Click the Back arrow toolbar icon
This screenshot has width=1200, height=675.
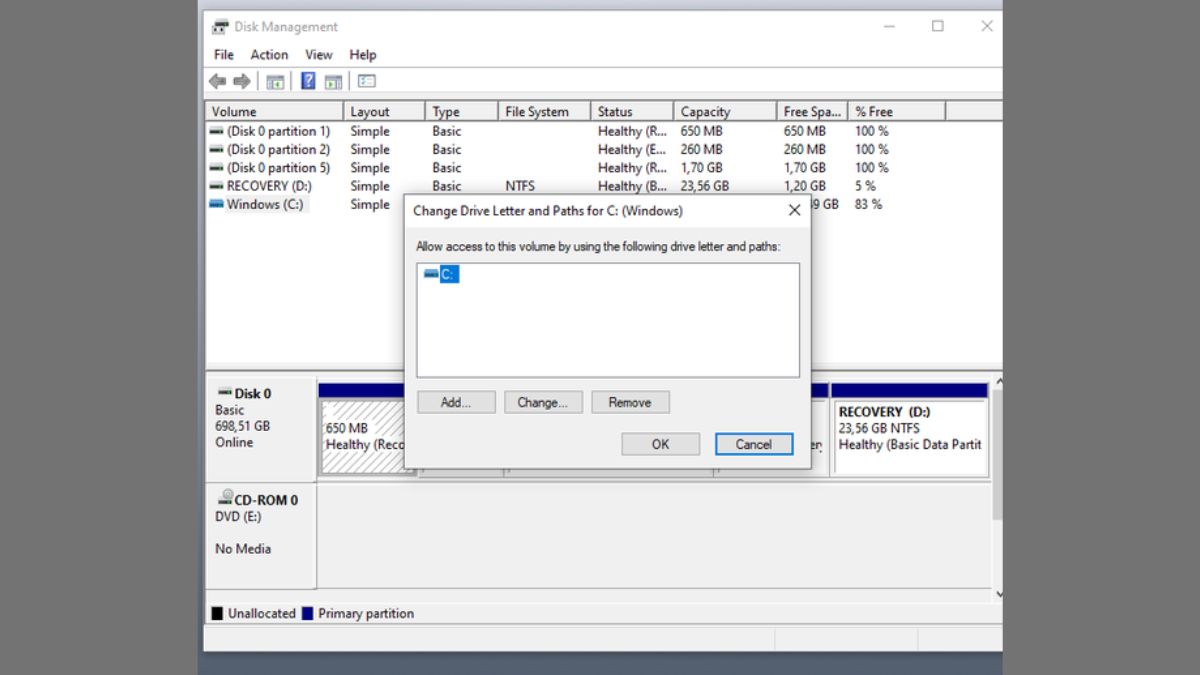tap(217, 82)
